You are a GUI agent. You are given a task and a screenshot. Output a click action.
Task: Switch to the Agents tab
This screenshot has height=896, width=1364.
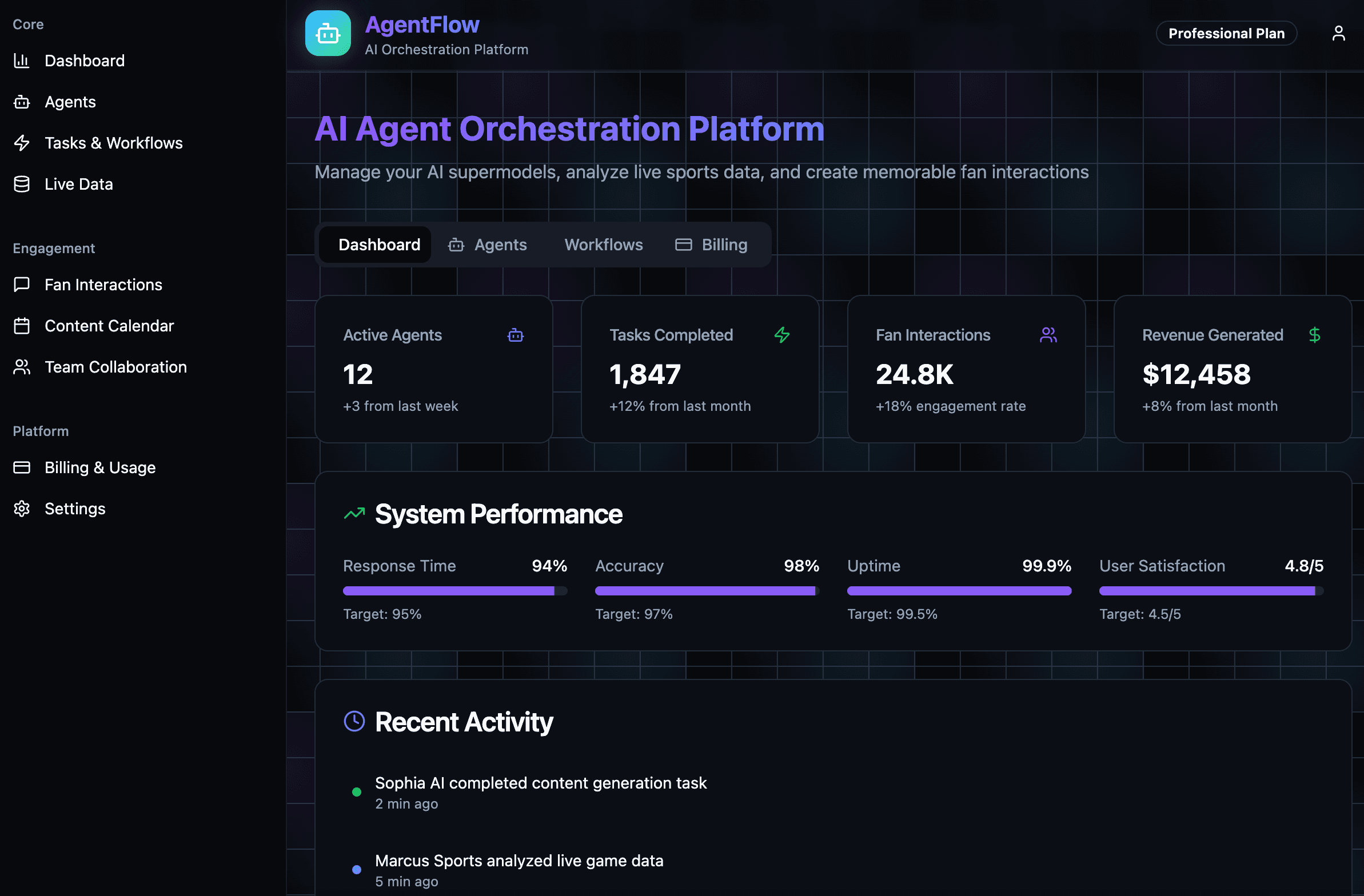pyautogui.click(x=488, y=245)
